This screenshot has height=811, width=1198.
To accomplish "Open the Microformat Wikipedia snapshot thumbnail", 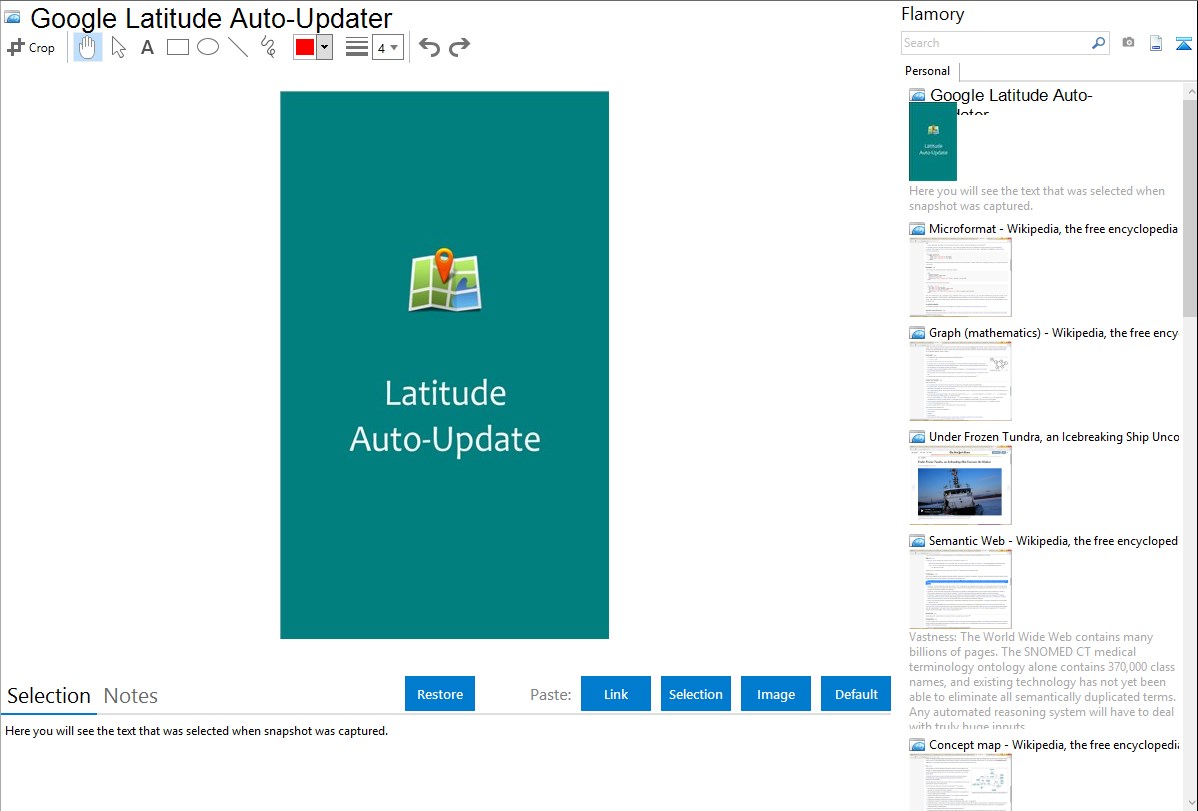I will [960, 277].
